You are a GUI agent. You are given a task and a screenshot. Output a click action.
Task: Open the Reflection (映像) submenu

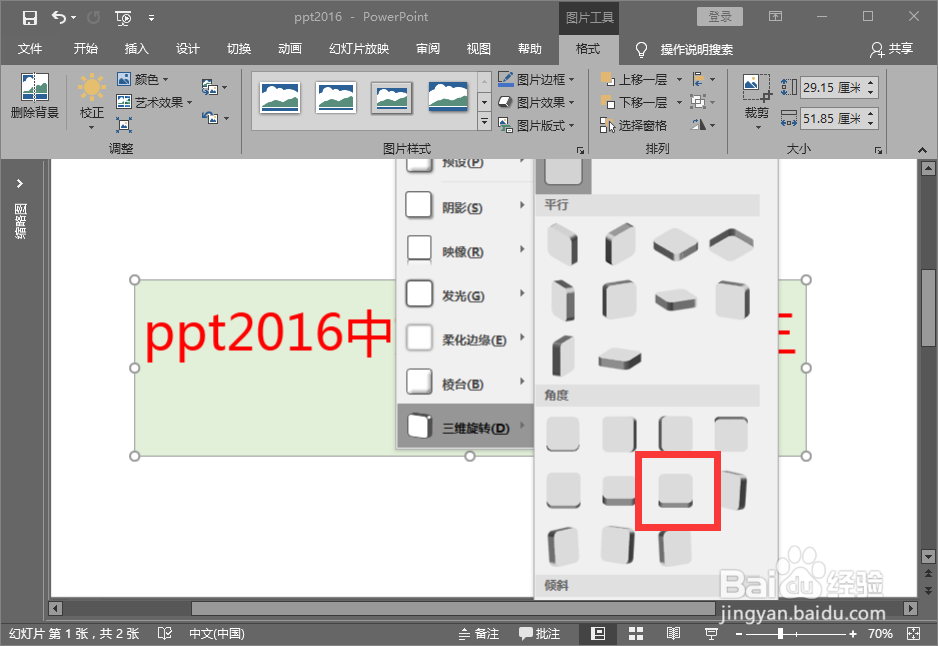(x=465, y=251)
